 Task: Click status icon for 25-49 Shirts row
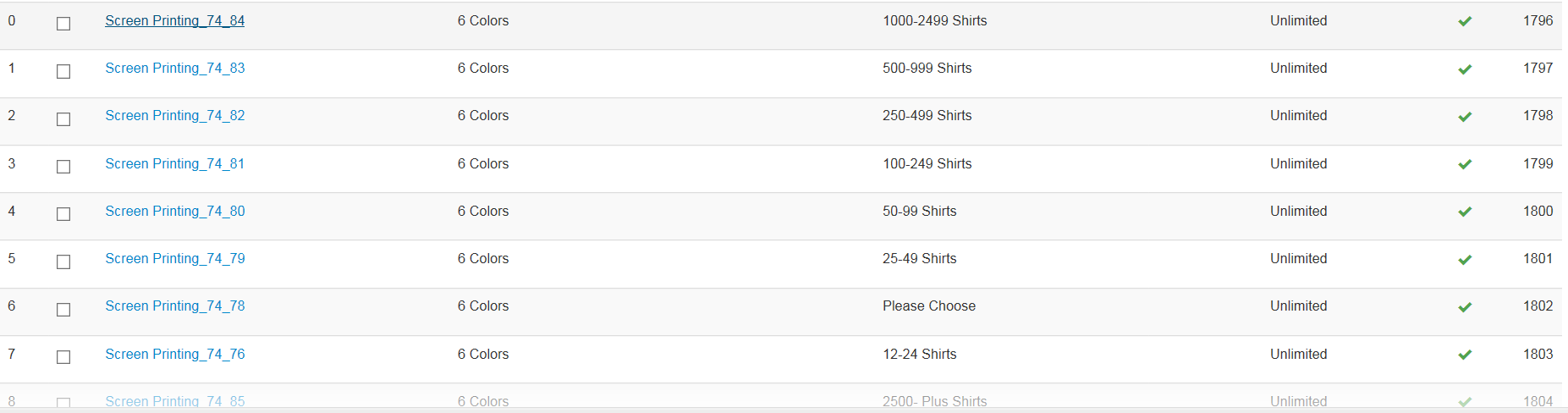(x=1465, y=260)
